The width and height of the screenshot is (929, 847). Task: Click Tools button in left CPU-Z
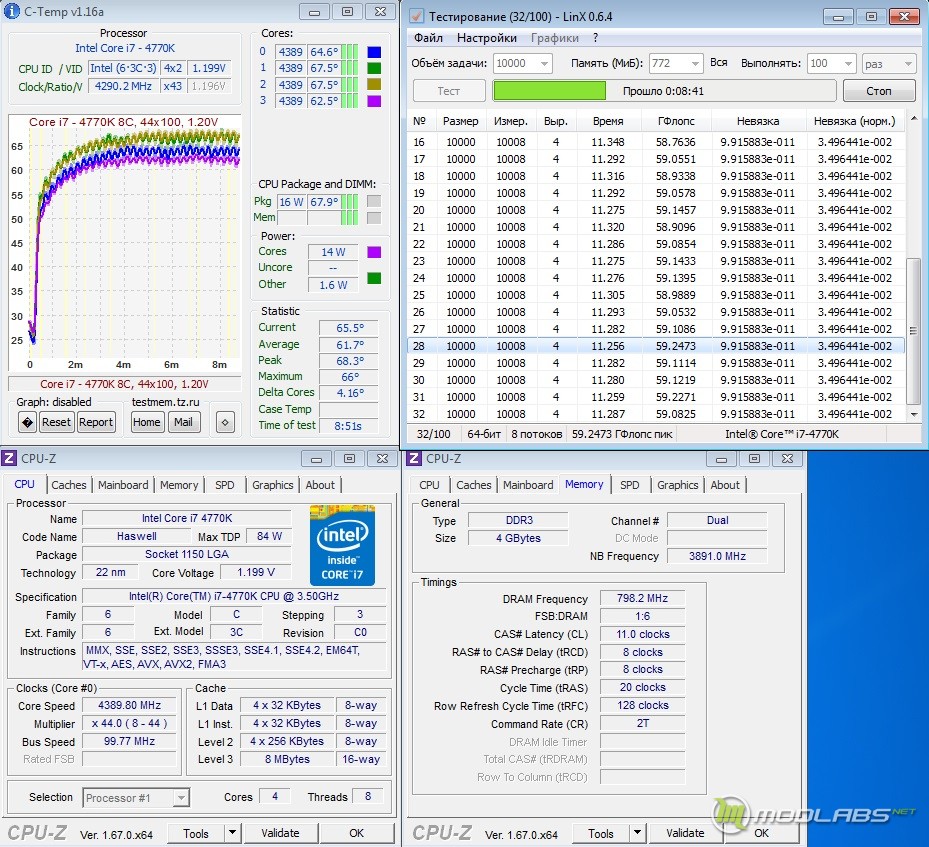click(x=196, y=833)
